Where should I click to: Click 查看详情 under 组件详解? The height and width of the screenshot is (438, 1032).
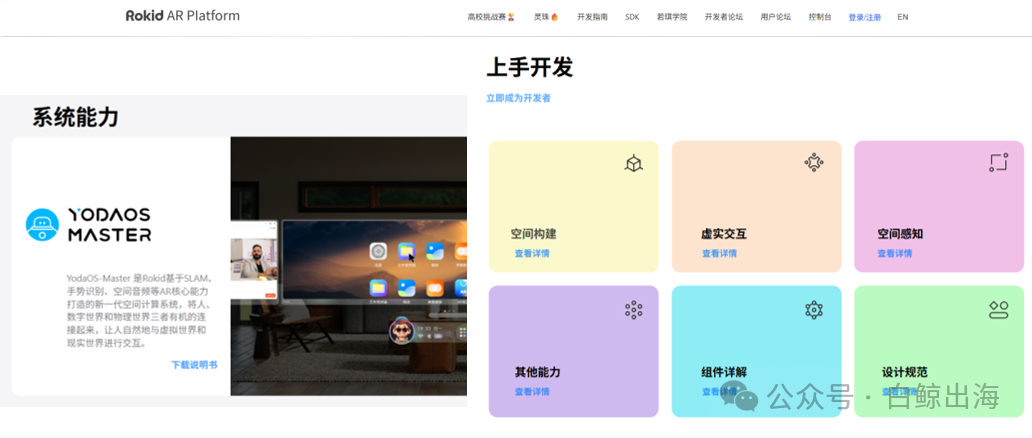(x=719, y=392)
